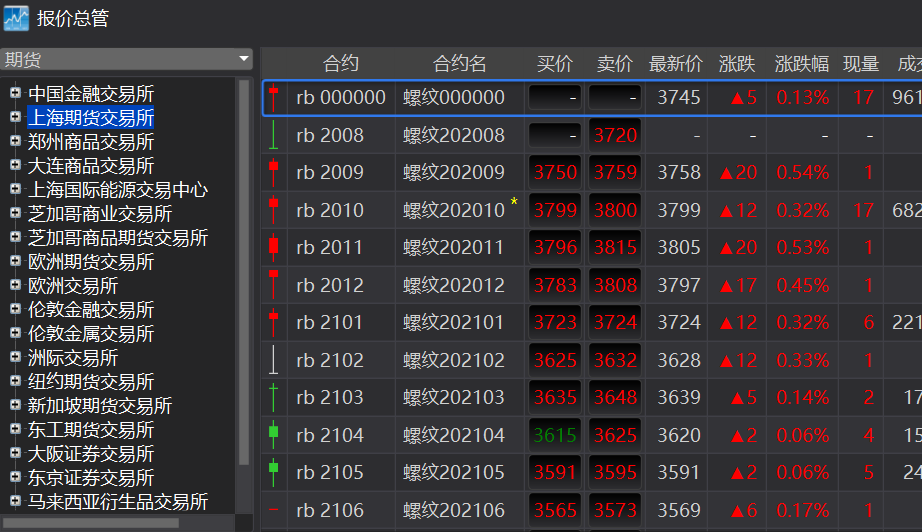This screenshot has height=532, width=922.
Task: Sort by 涨跌幅 column header
Action: [801, 63]
